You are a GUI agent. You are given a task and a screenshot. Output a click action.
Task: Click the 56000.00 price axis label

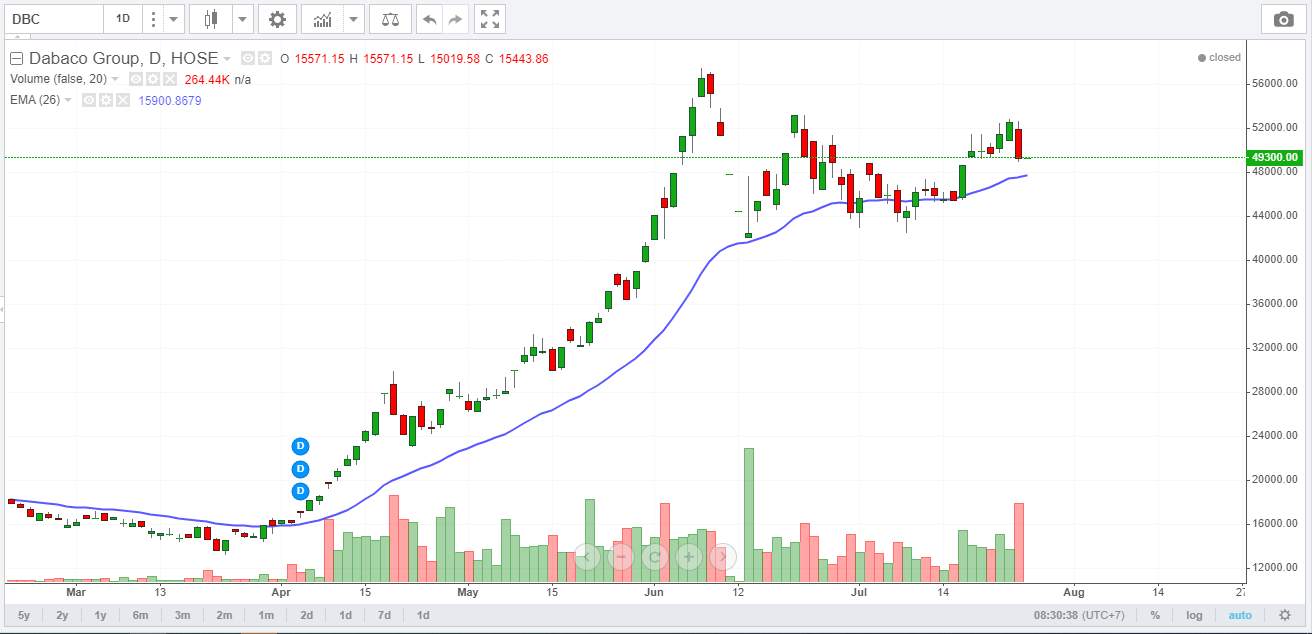click(x=1274, y=84)
